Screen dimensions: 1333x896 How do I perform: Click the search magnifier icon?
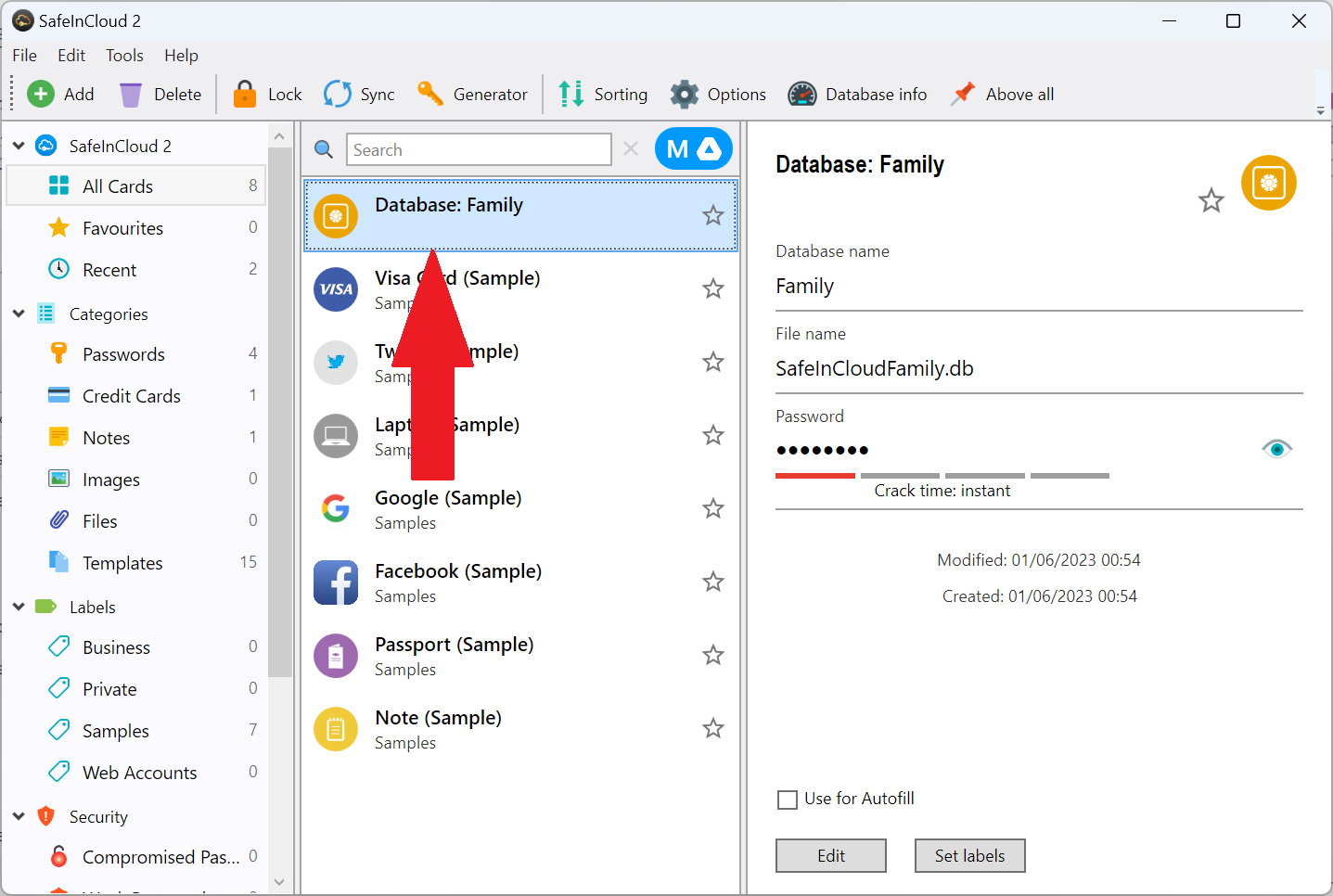click(x=324, y=149)
